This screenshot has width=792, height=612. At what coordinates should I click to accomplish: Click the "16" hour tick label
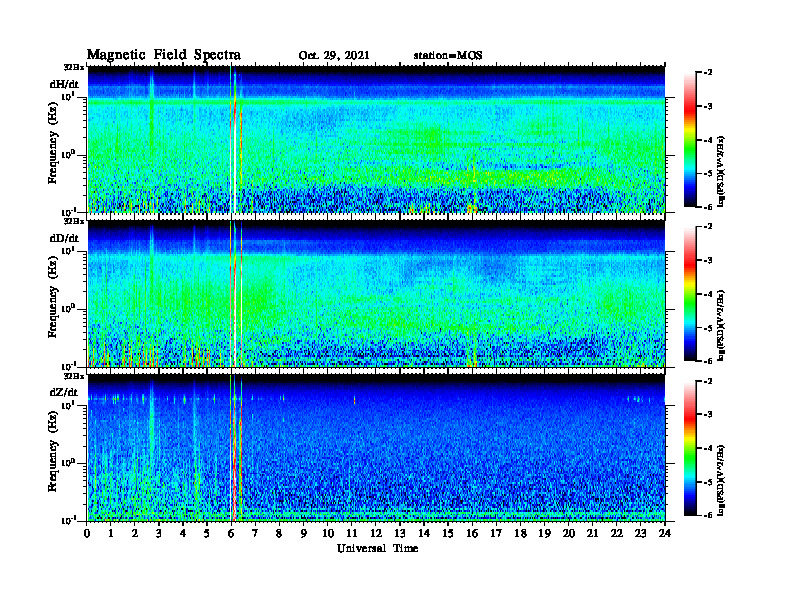(472, 534)
